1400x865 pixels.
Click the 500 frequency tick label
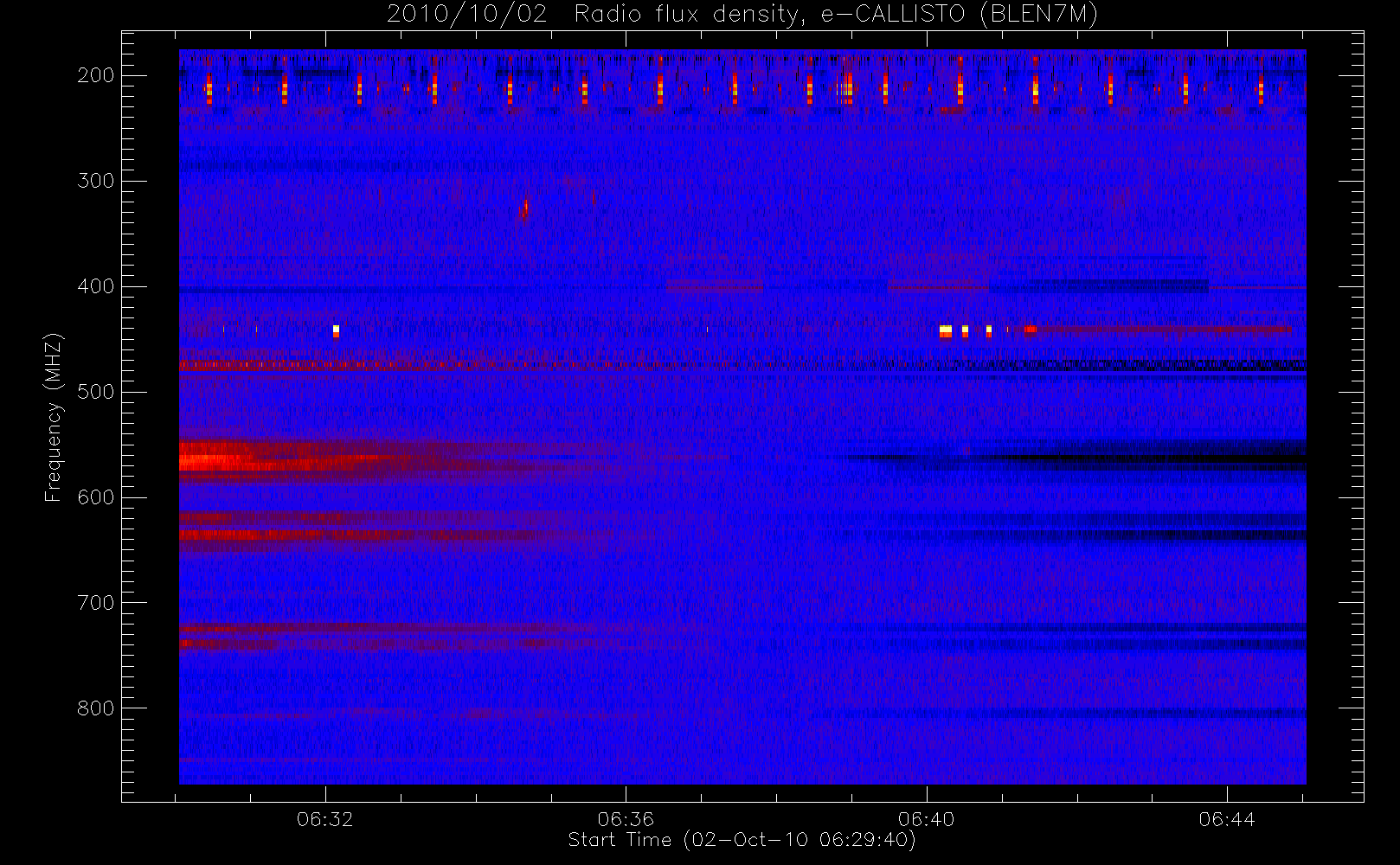(96, 392)
